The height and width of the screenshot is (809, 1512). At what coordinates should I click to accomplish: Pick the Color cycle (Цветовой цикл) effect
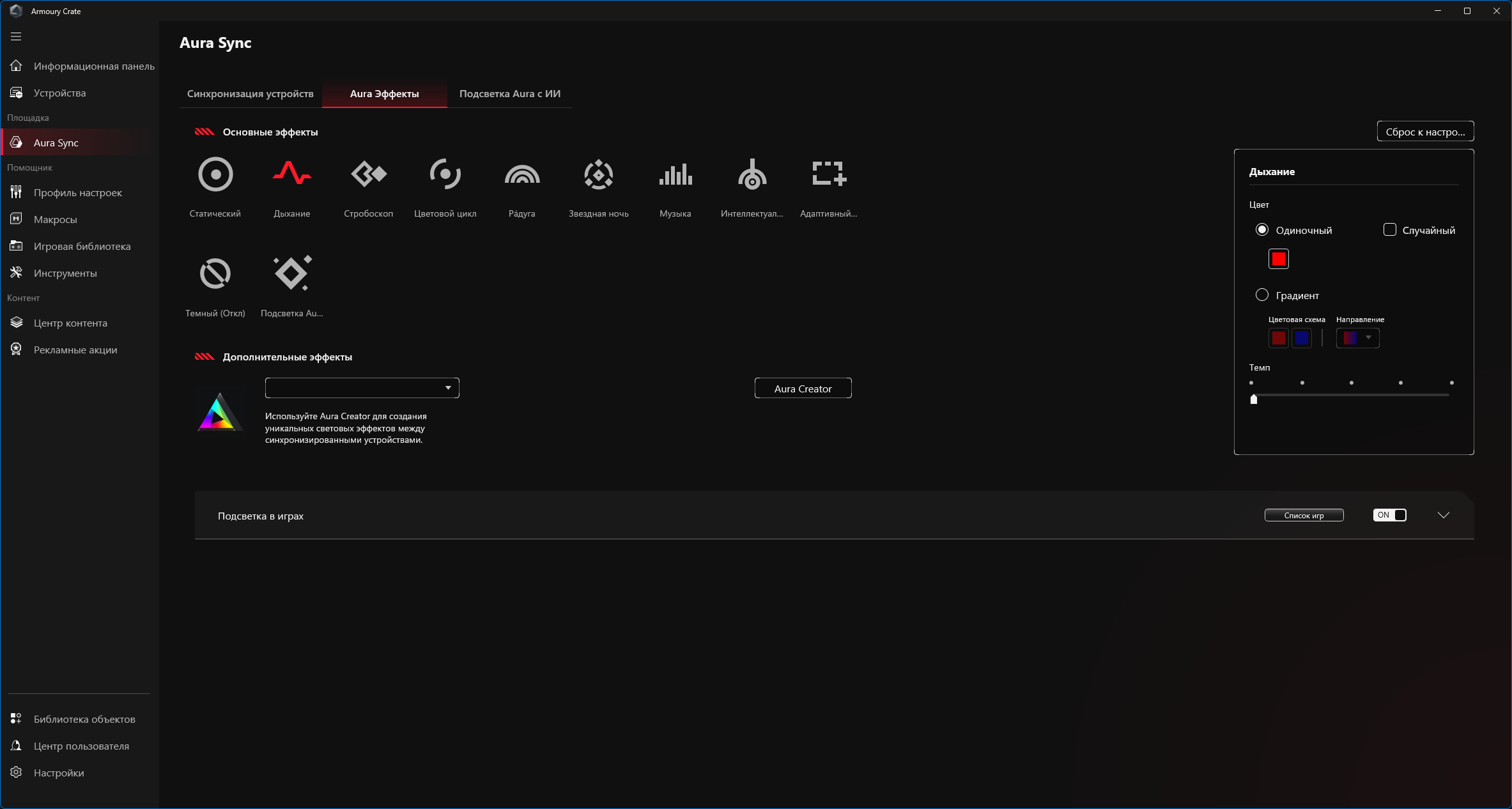point(445,174)
